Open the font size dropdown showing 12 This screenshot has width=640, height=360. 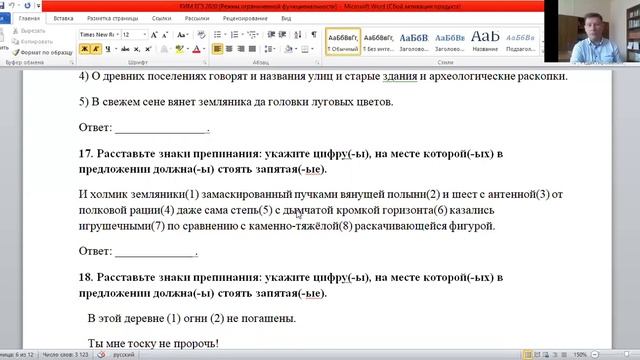(x=144, y=35)
